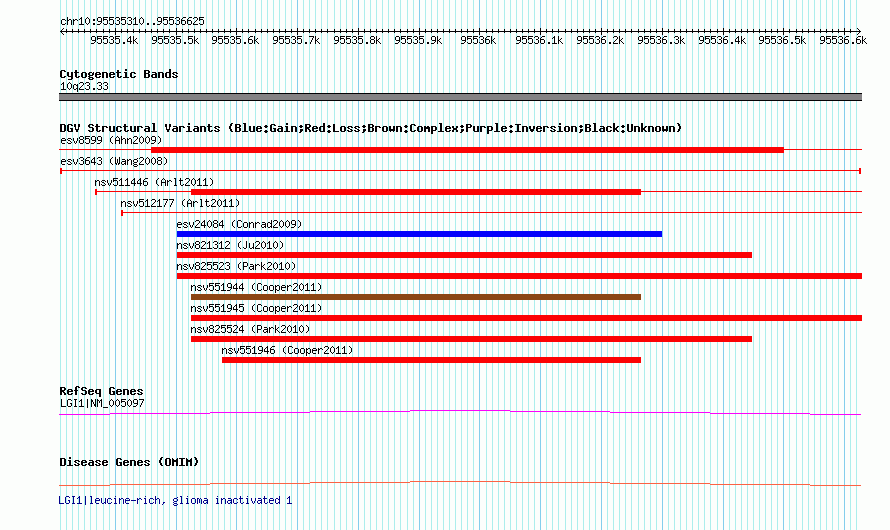Click the blue esv24084 (Conrad2009) gain bar

[419, 234]
